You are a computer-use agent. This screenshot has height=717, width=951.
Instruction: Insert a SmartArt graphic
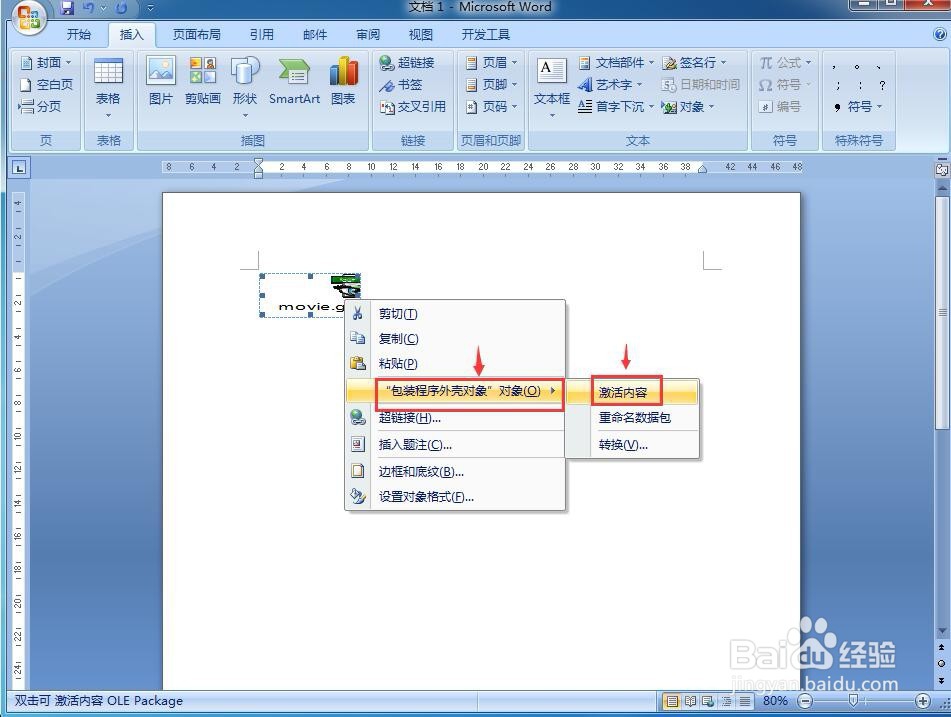[x=294, y=81]
